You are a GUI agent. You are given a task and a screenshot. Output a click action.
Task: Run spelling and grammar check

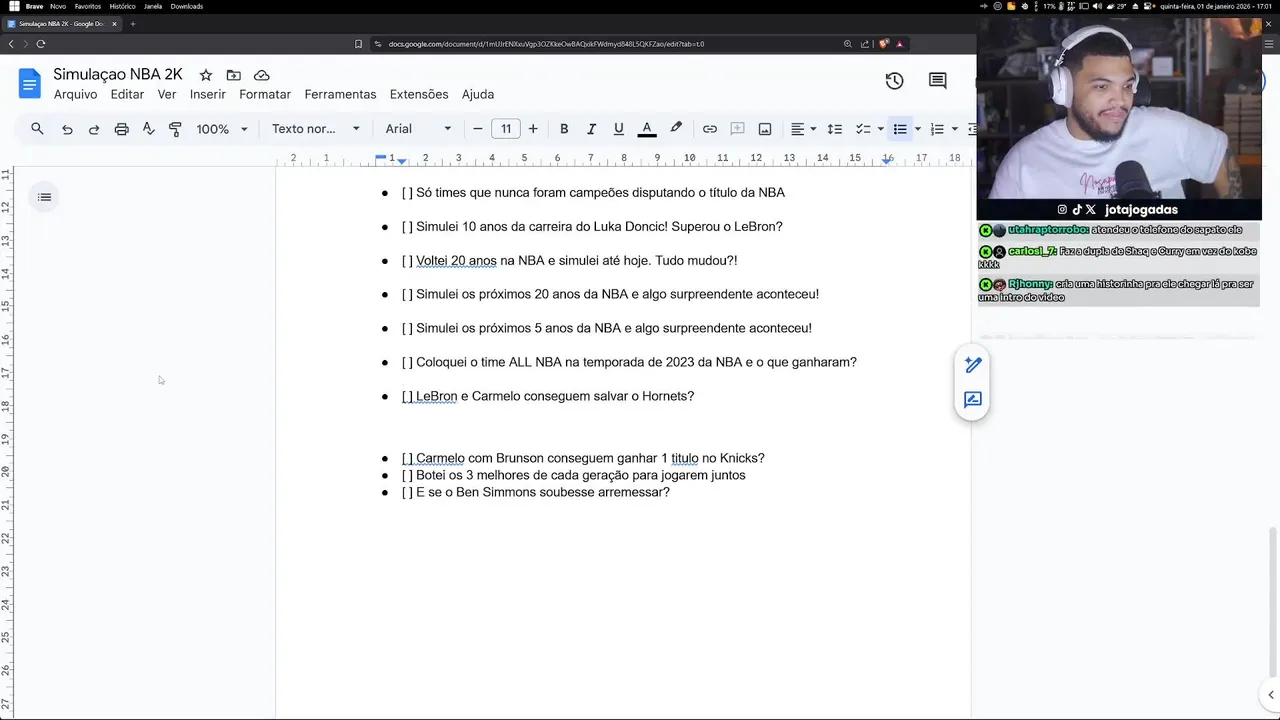(148, 129)
